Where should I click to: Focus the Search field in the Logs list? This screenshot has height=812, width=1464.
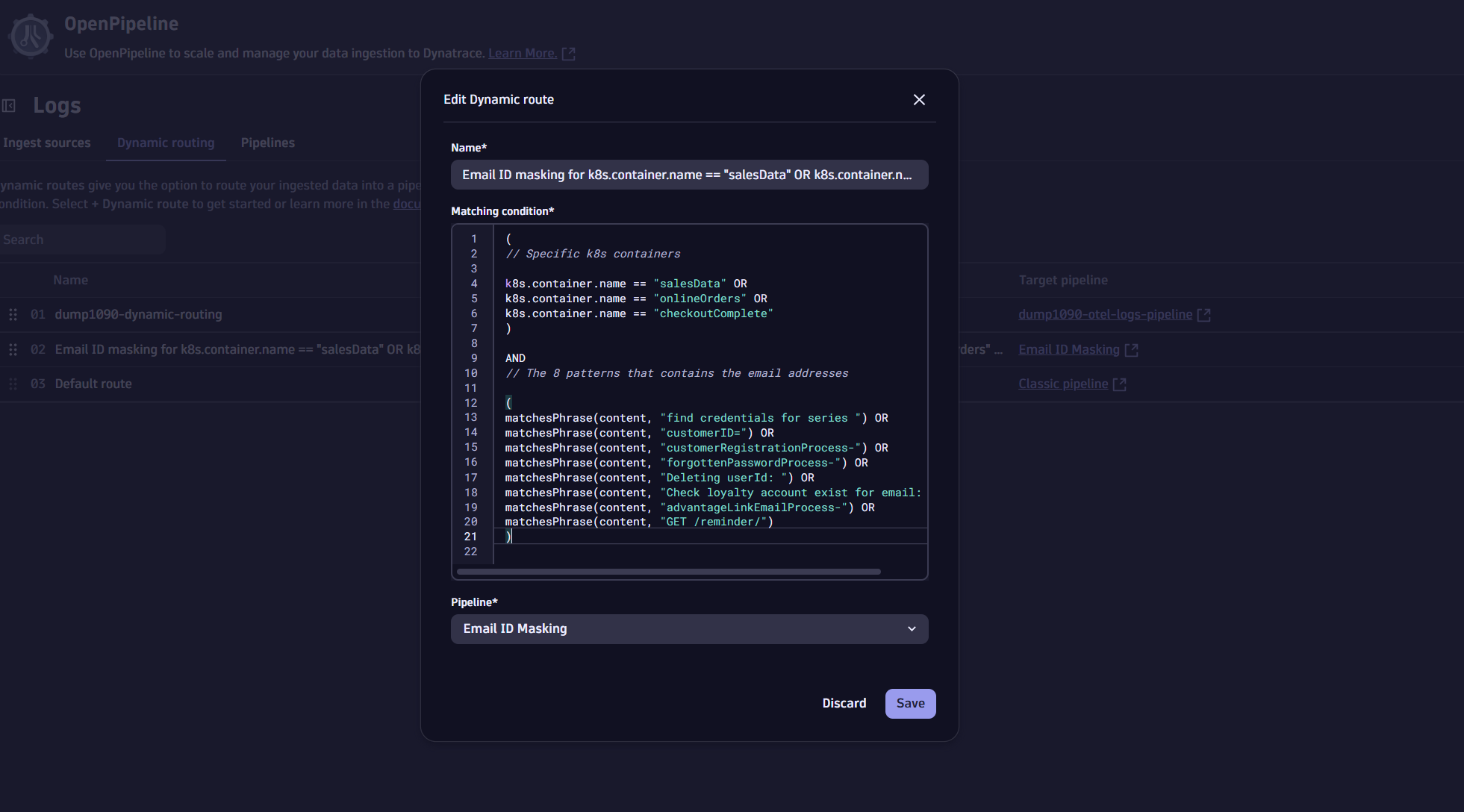coord(82,240)
